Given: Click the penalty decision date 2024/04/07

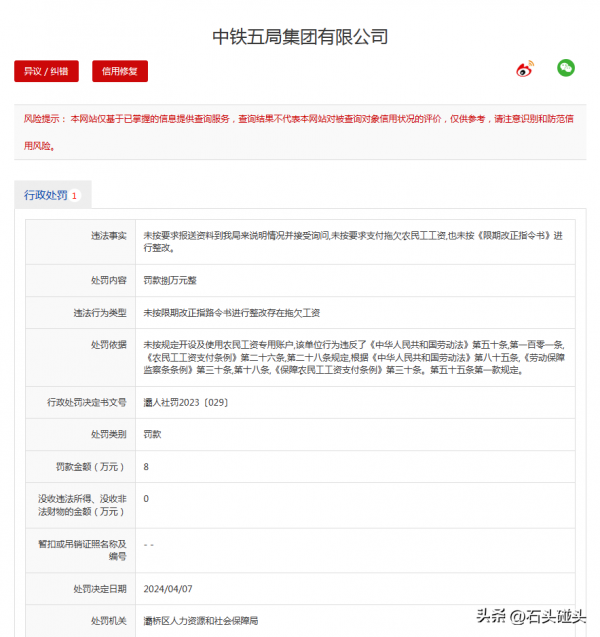Looking at the screenshot, I should tap(166, 589).
